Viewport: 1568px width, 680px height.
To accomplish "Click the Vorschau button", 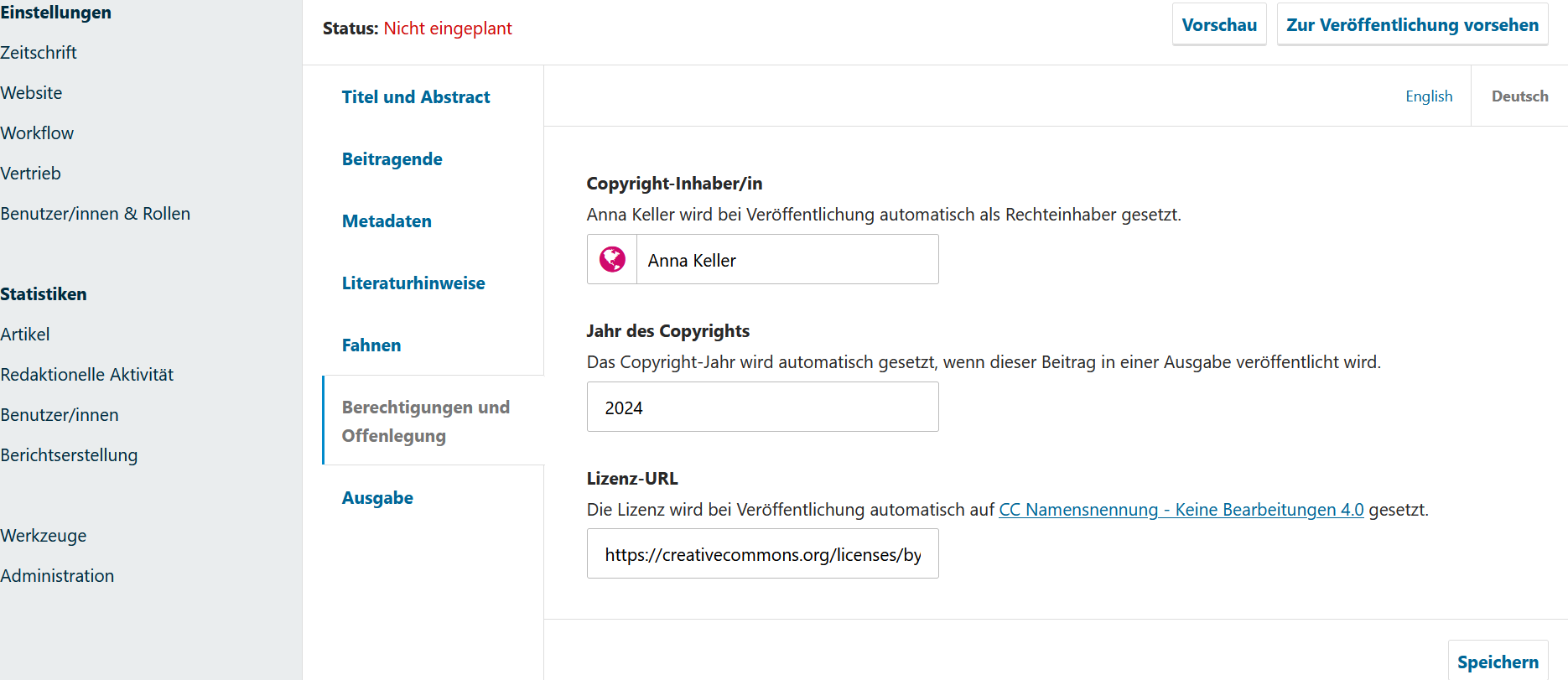I will pos(1218,25).
